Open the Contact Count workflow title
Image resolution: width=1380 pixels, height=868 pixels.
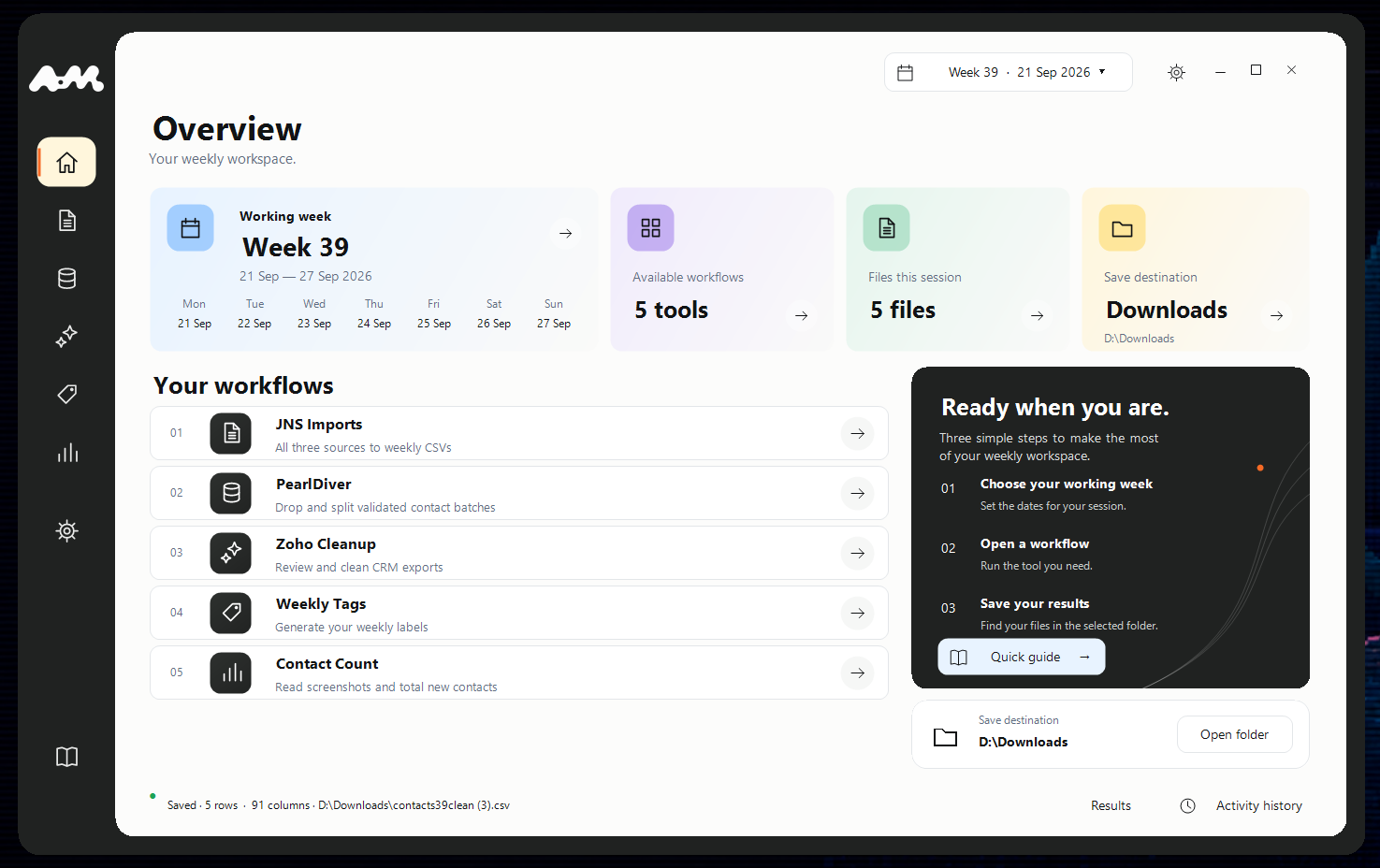tap(327, 664)
